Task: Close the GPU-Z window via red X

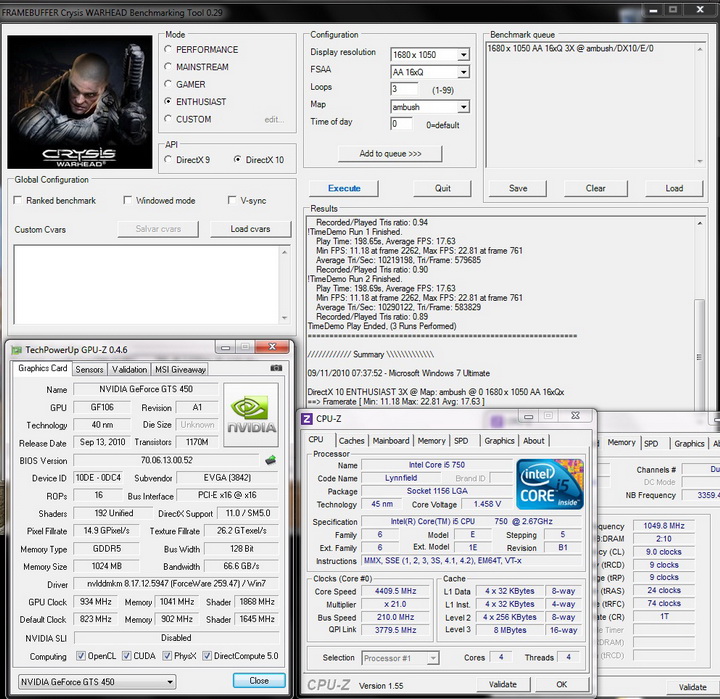Action: click(272, 347)
